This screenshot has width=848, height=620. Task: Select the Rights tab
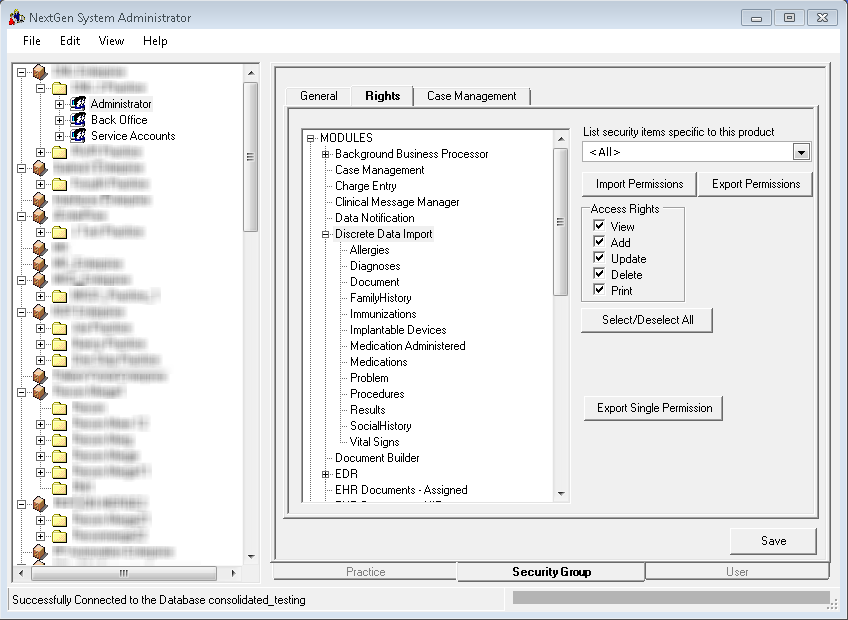(x=382, y=96)
